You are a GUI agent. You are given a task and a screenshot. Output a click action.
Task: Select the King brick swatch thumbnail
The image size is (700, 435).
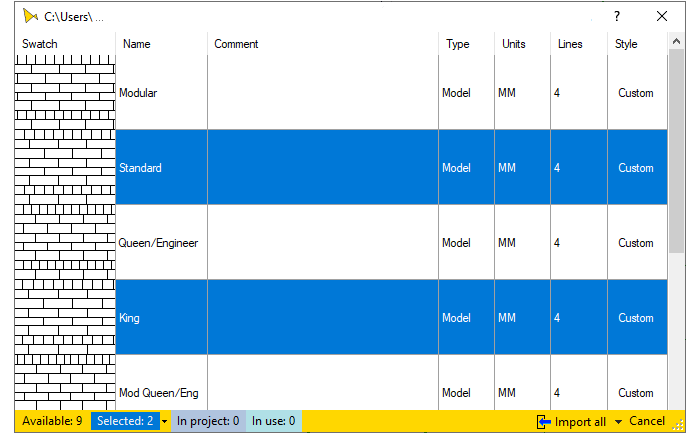coord(65,318)
